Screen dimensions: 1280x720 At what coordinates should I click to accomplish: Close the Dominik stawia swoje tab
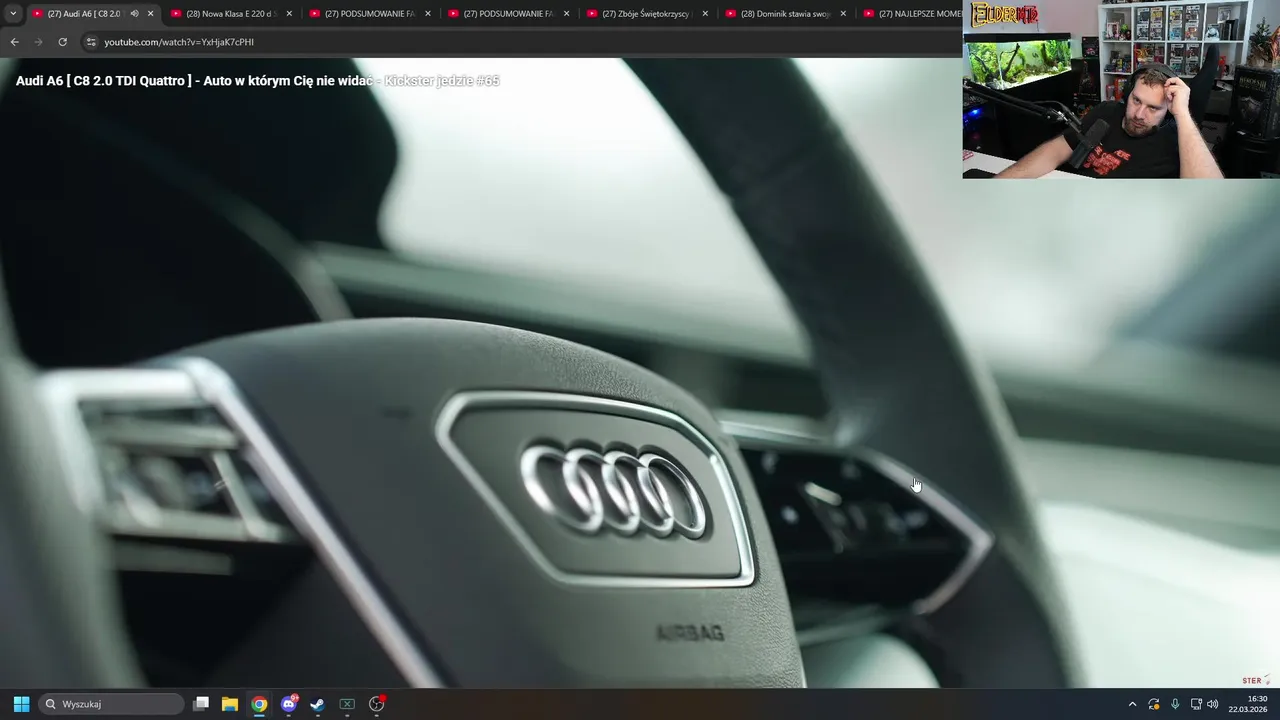843,14
